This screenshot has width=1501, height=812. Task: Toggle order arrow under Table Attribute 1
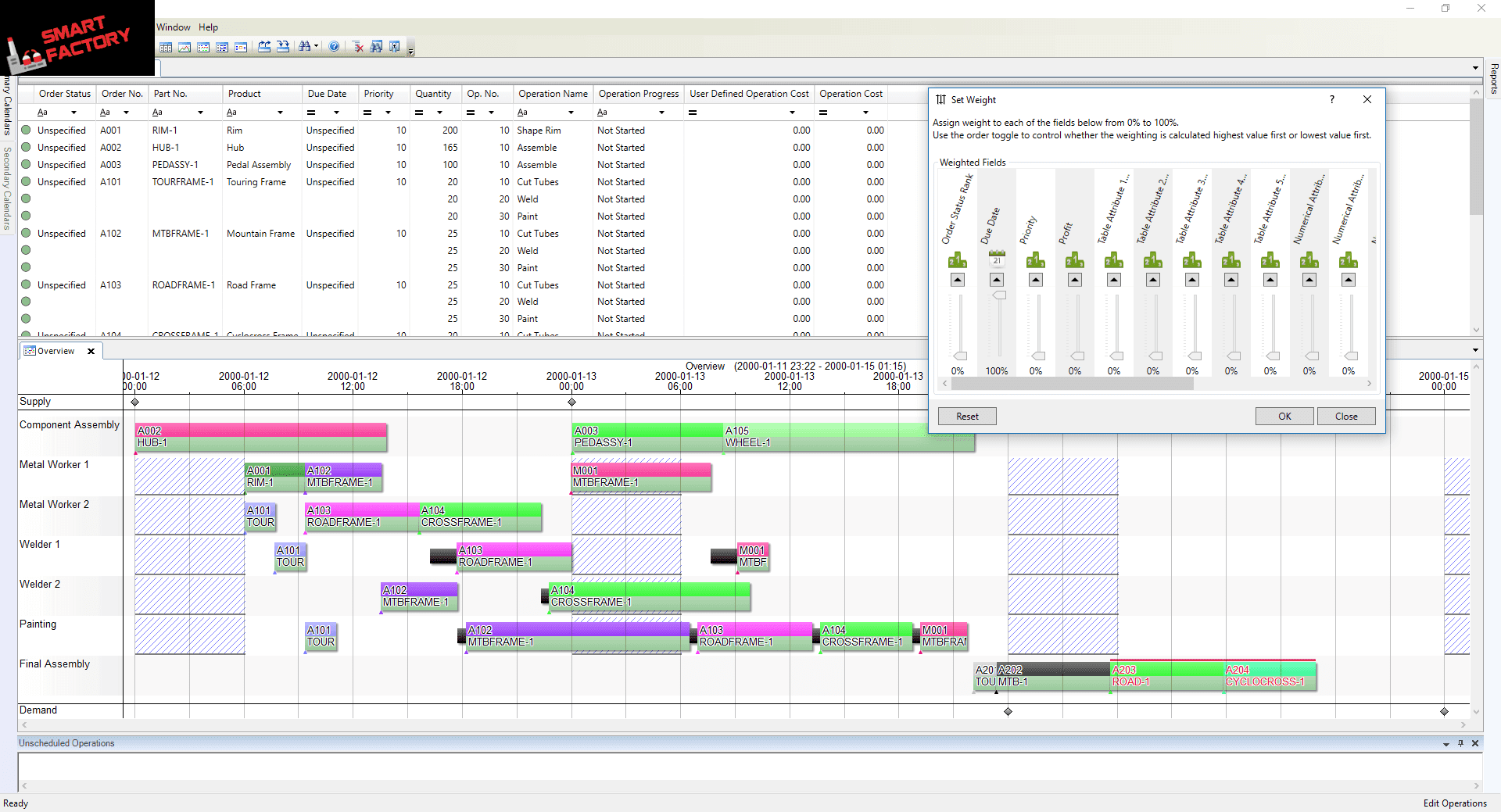click(1114, 280)
